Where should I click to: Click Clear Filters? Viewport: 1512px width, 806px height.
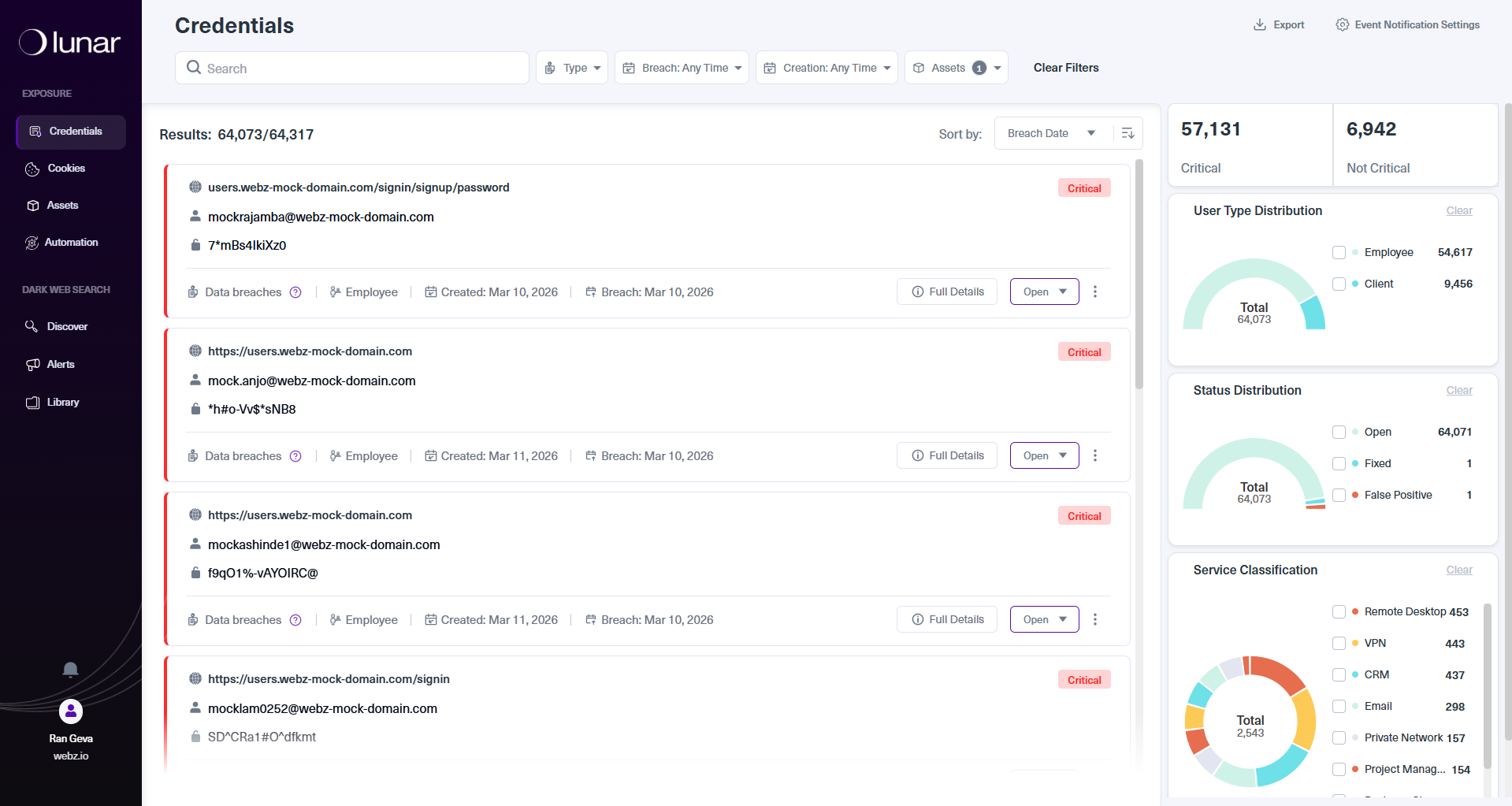click(x=1066, y=68)
